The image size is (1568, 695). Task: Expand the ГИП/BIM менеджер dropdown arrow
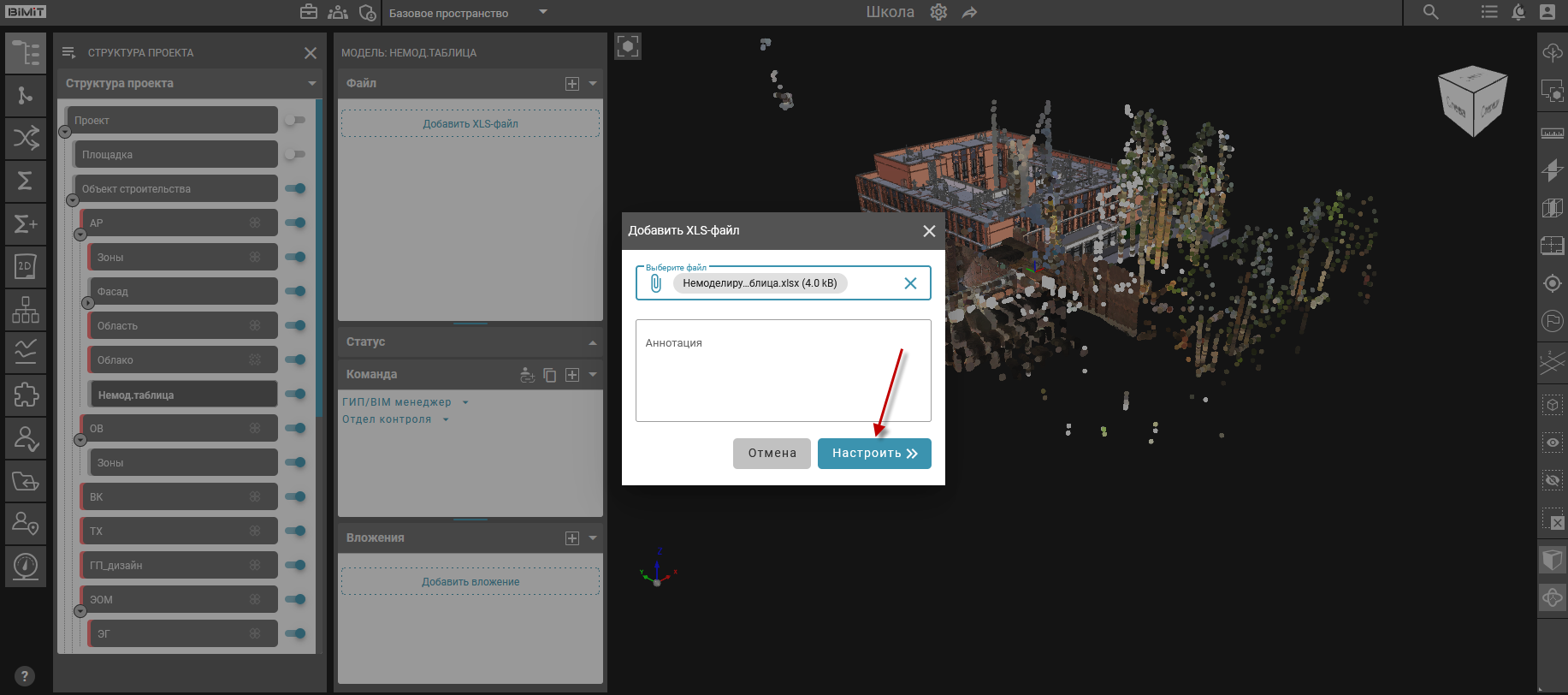[x=465, y=402]
